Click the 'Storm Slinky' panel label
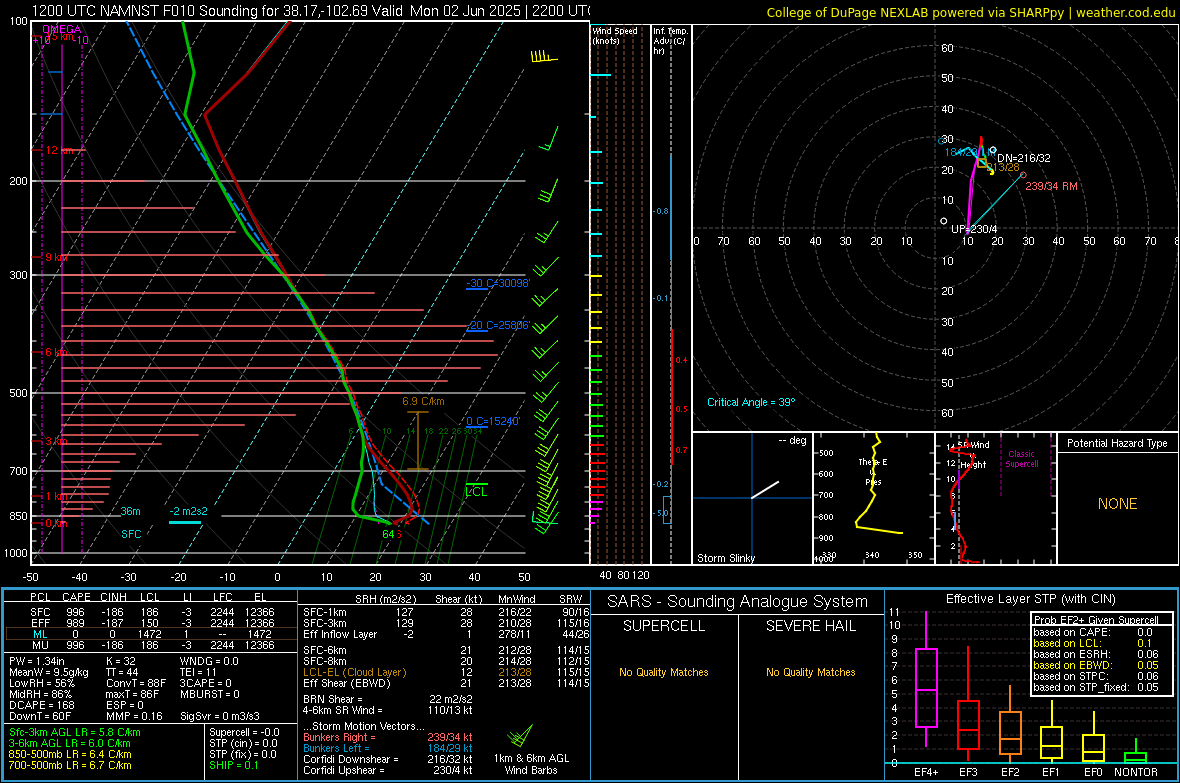This screenshot has width=1180, height=783. click(725, 558)
